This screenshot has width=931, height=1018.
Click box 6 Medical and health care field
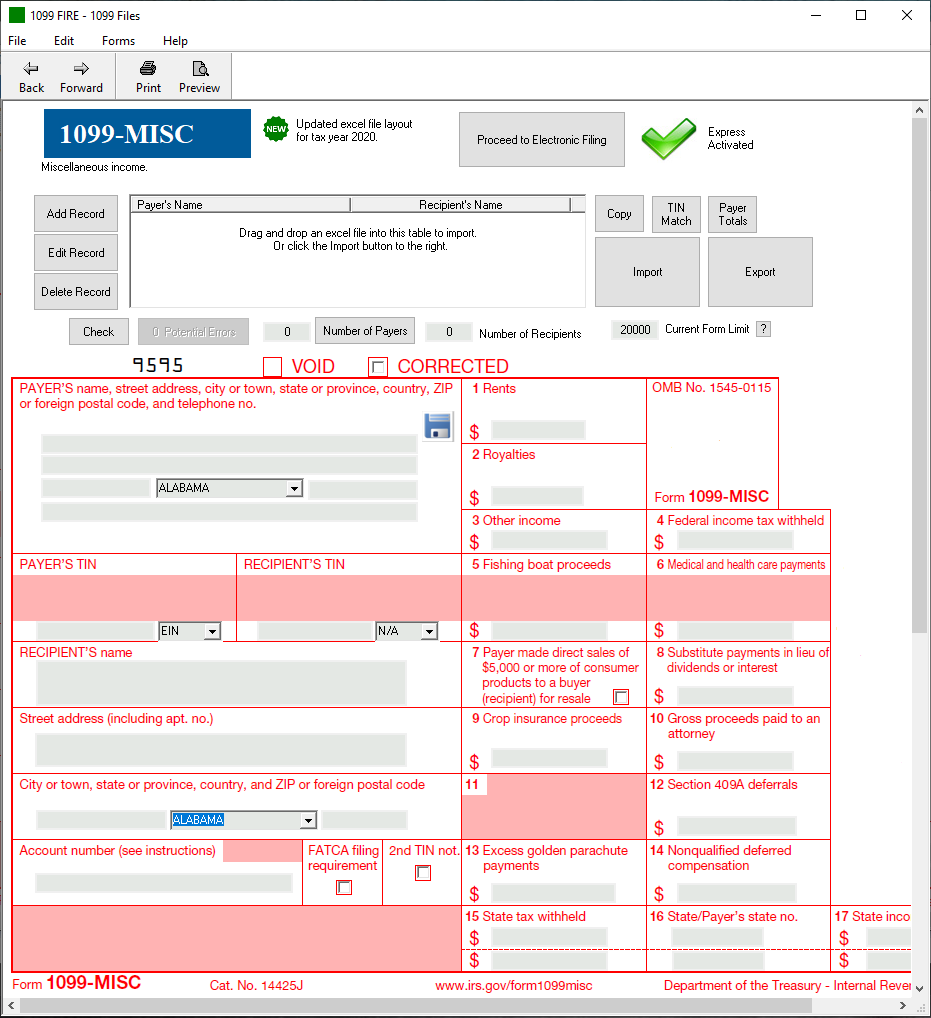pos(735,631)
